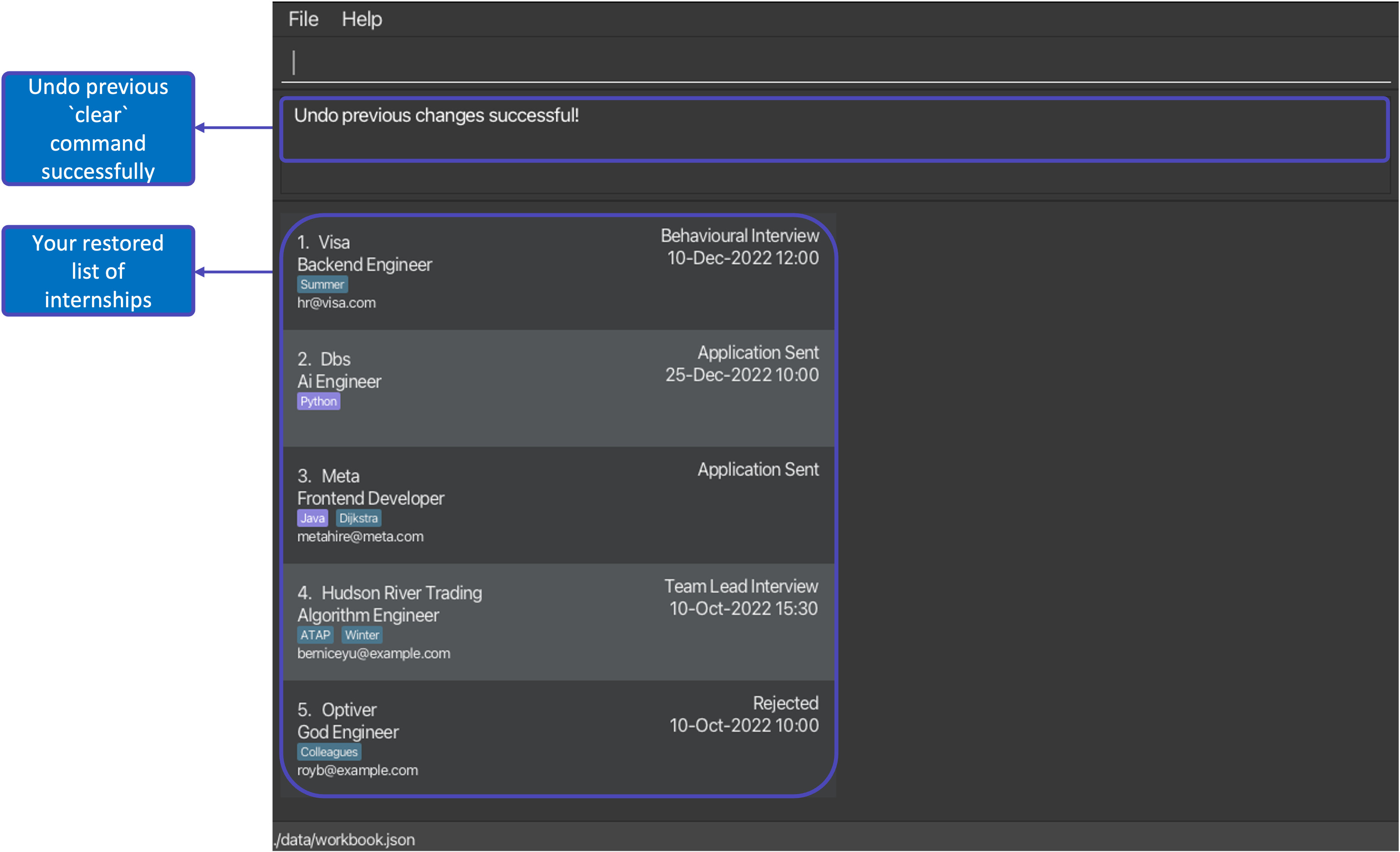Open the Help menu
The width and height of the screenshot is (1400, 852).
tap(361, 19)
